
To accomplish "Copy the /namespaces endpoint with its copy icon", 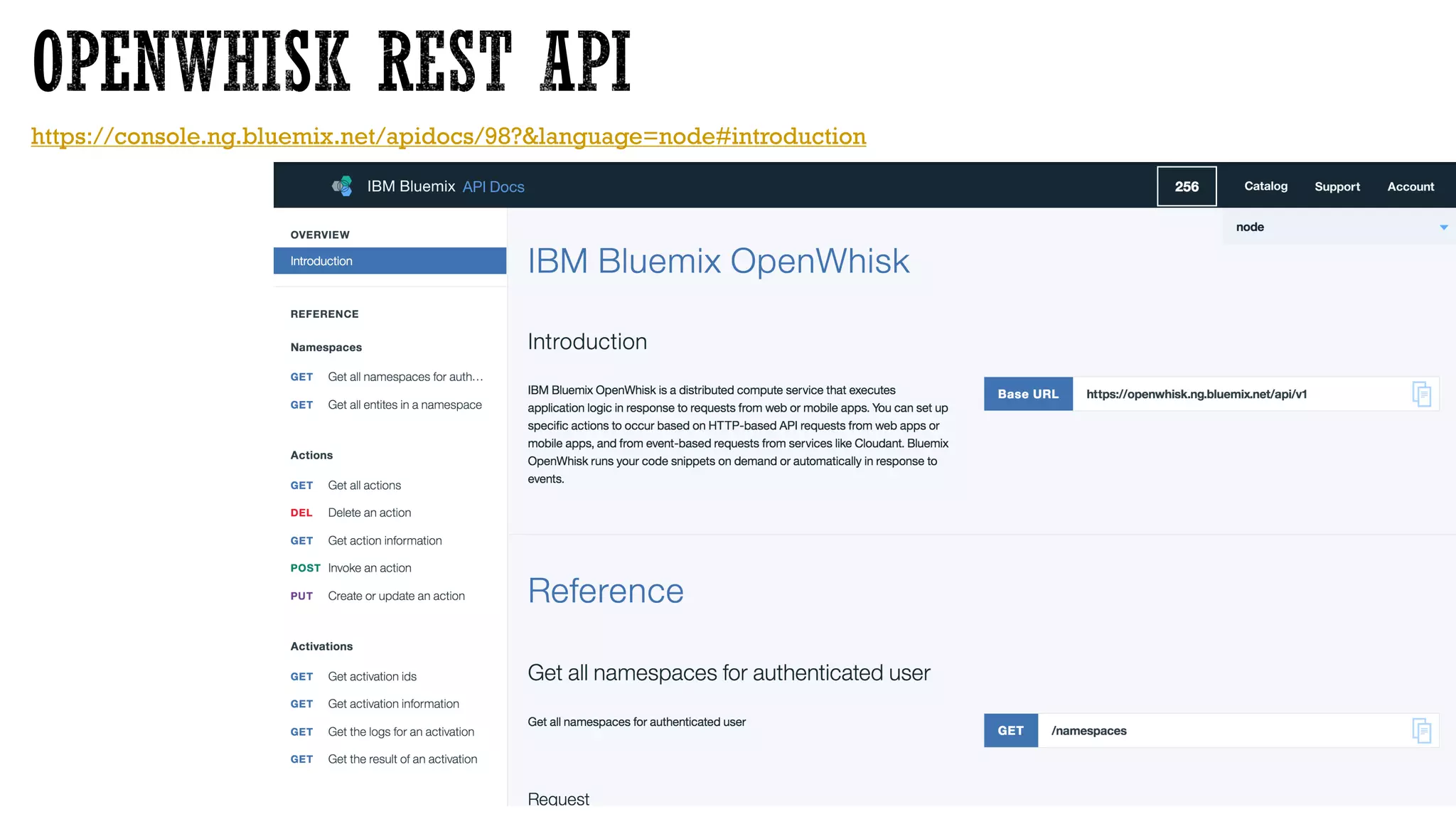I will click(x=1421, y=730).
